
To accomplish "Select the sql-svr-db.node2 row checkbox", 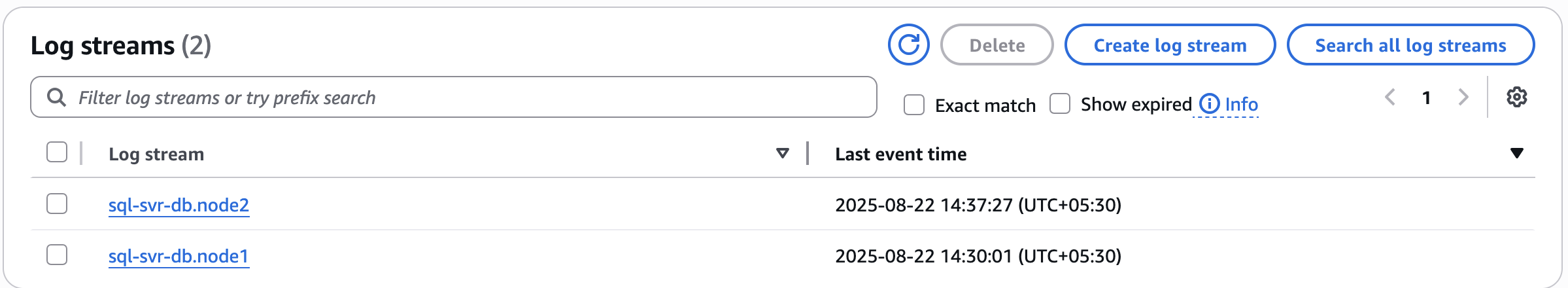I will coord(57,204).
